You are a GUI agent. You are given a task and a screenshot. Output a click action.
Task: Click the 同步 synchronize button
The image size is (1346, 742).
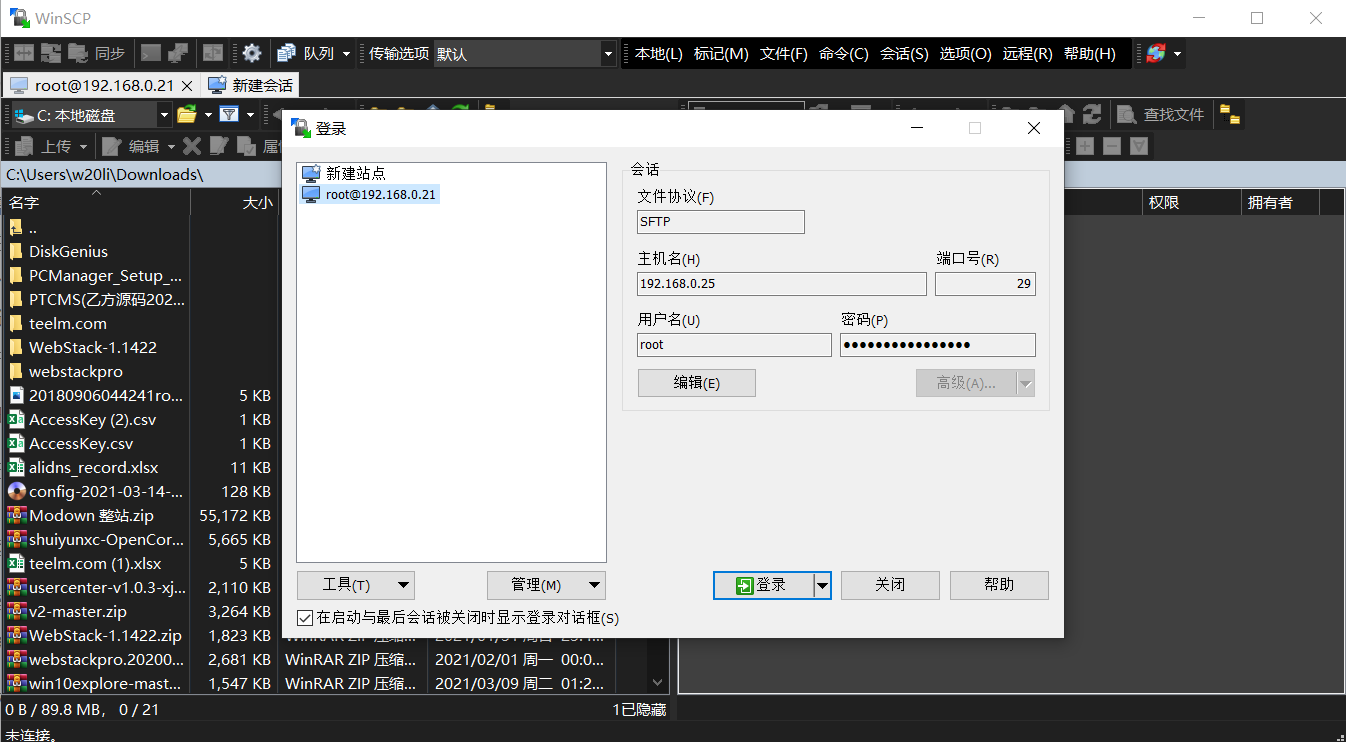pos(97,53)
